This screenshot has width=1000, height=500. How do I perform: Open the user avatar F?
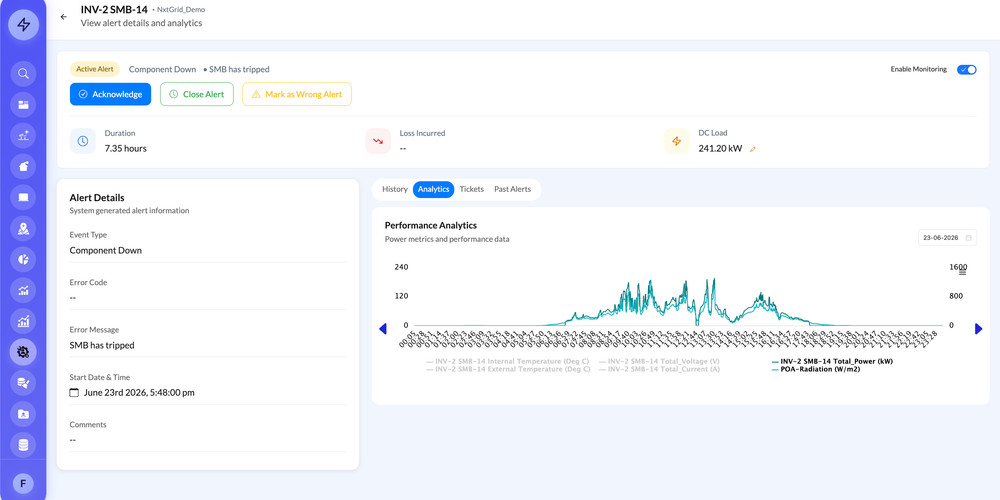tap(23, 483)
